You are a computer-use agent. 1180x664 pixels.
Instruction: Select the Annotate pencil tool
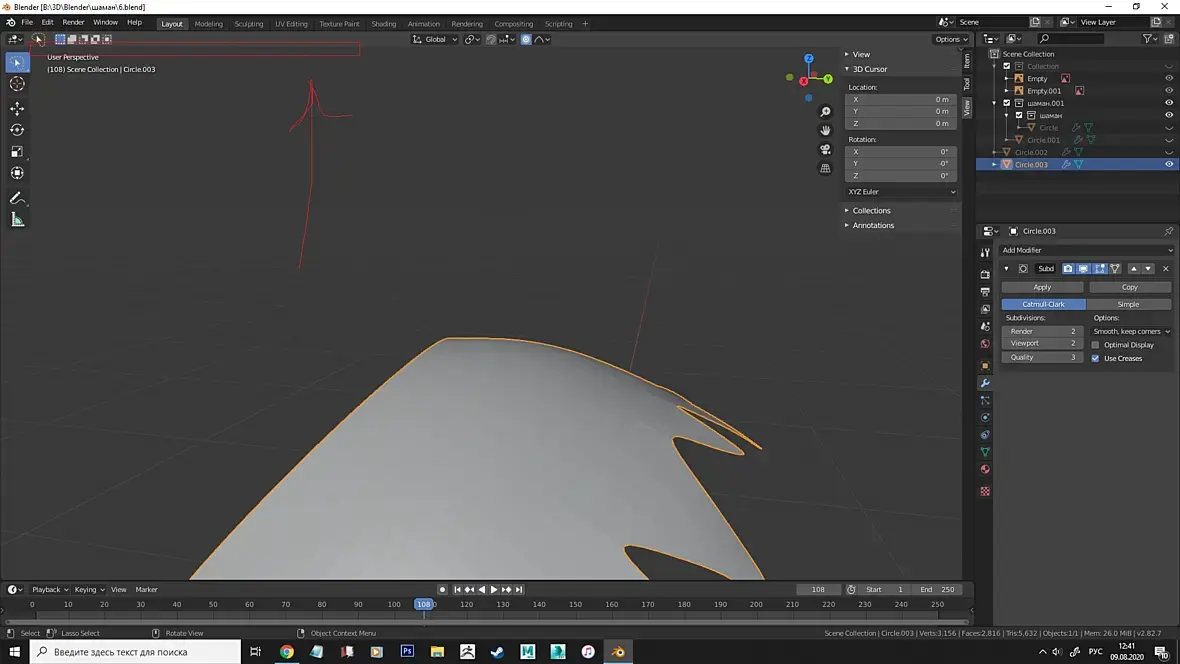17,198
